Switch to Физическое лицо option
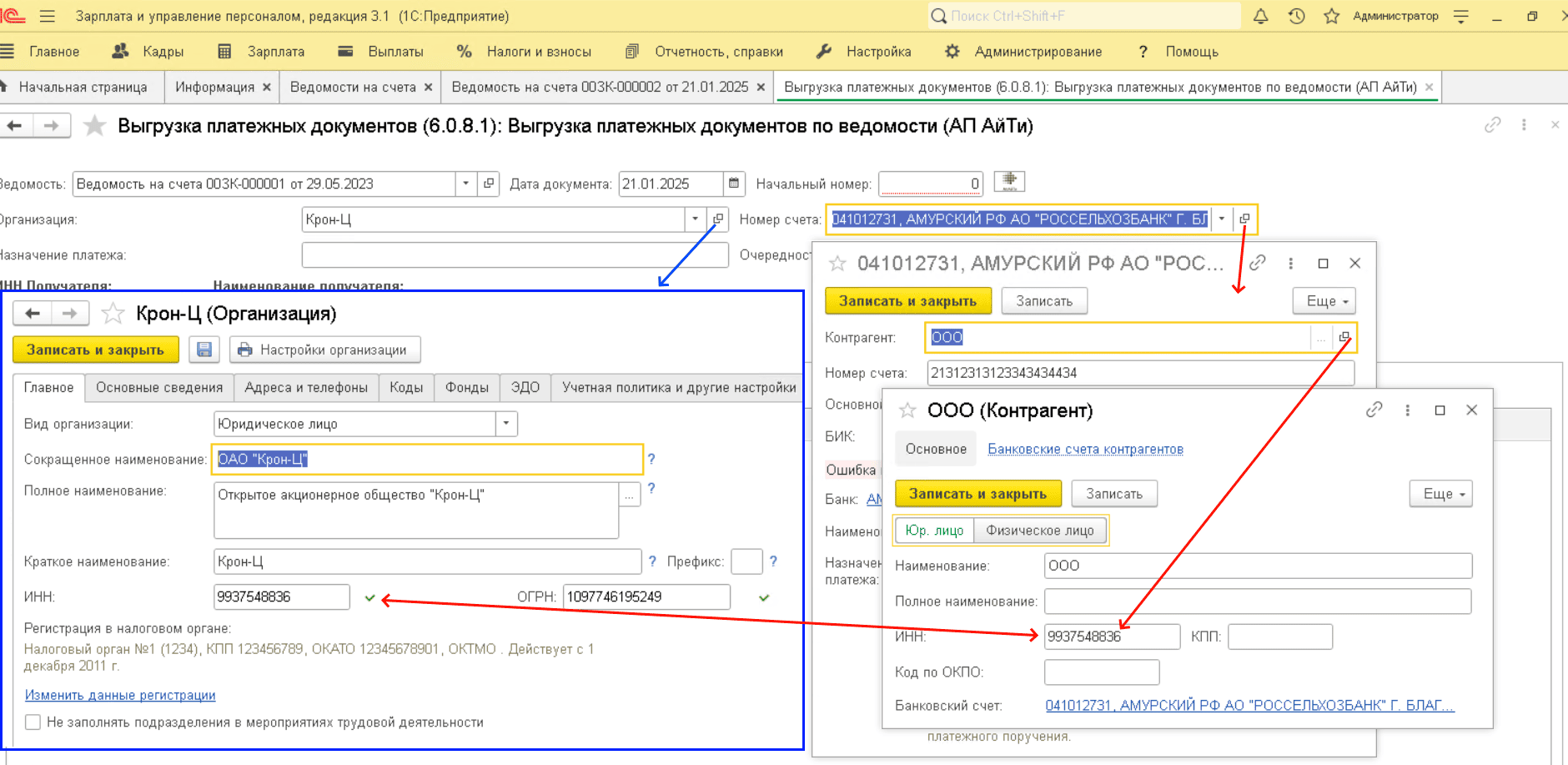This screenshot has height=765, width=1568. (1039, 531)
